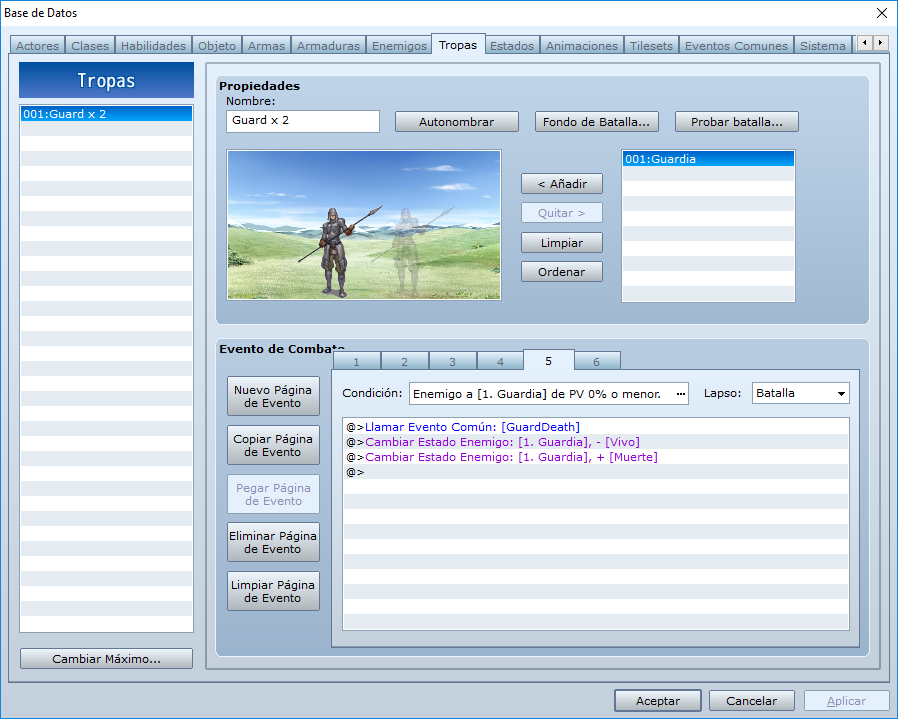Open condition editor via ellipsis button
898x719 pixels.
pyautogui.click(x=680, y=394)
